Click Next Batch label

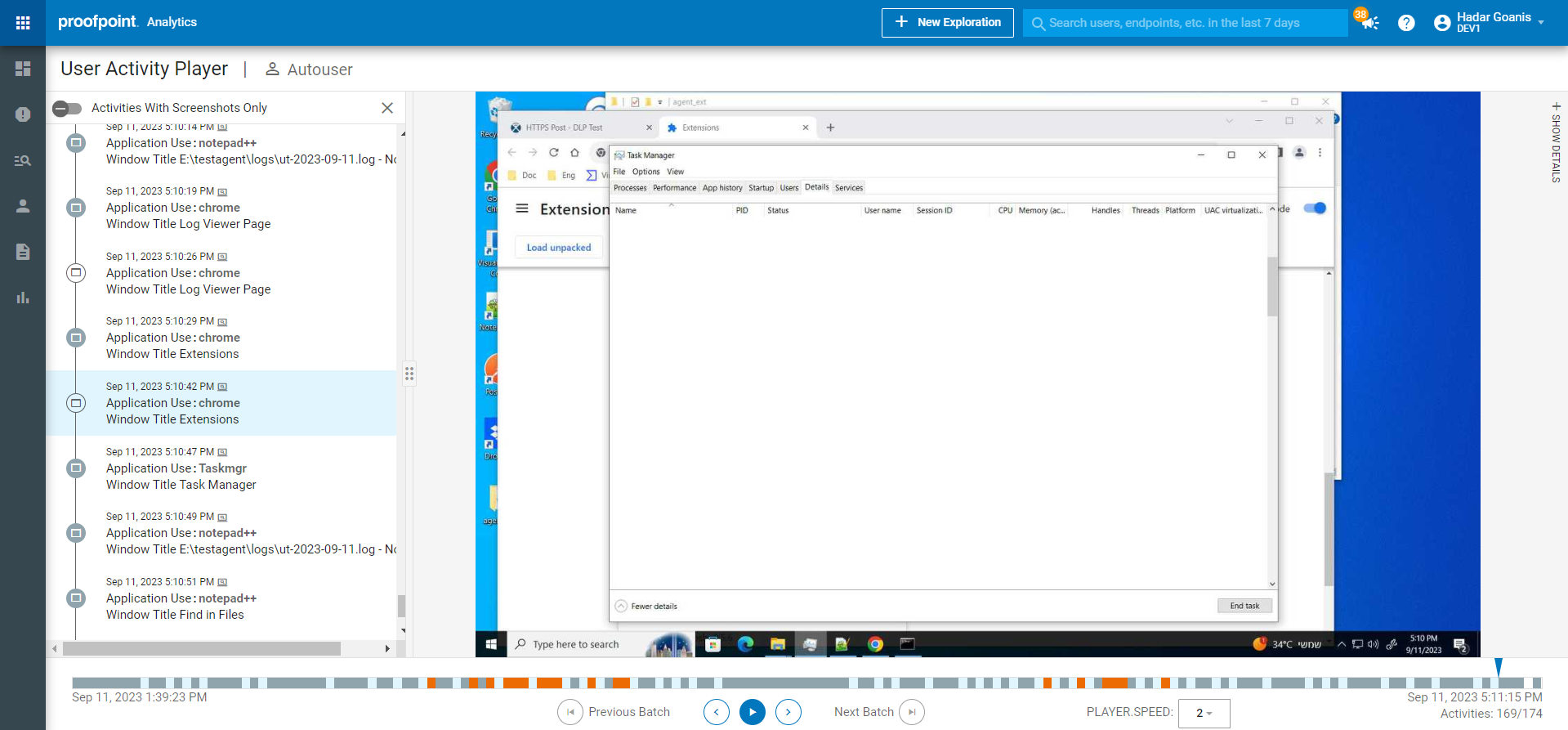coord(864,712)
